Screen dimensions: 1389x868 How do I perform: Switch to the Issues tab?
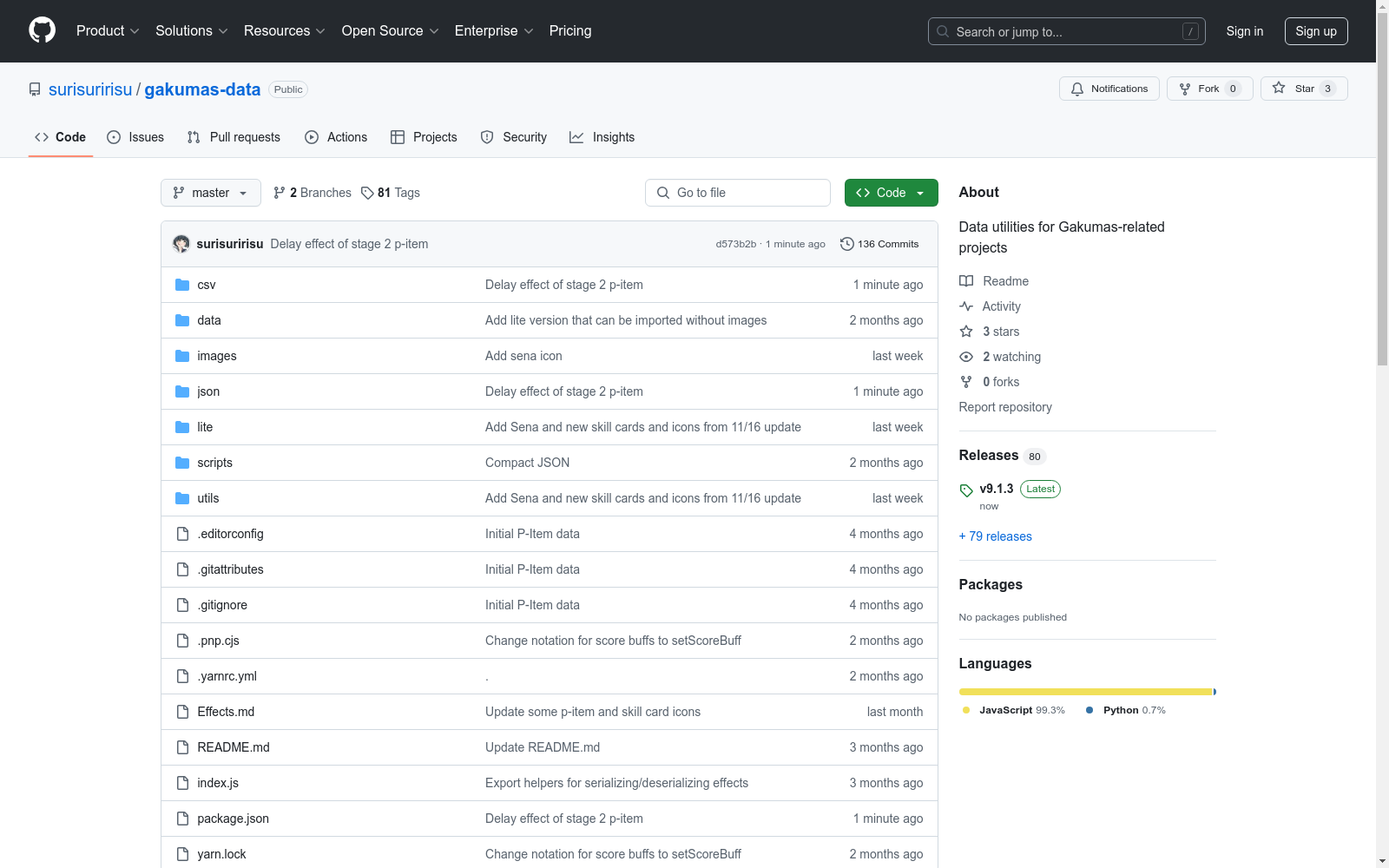pos(135,137)
